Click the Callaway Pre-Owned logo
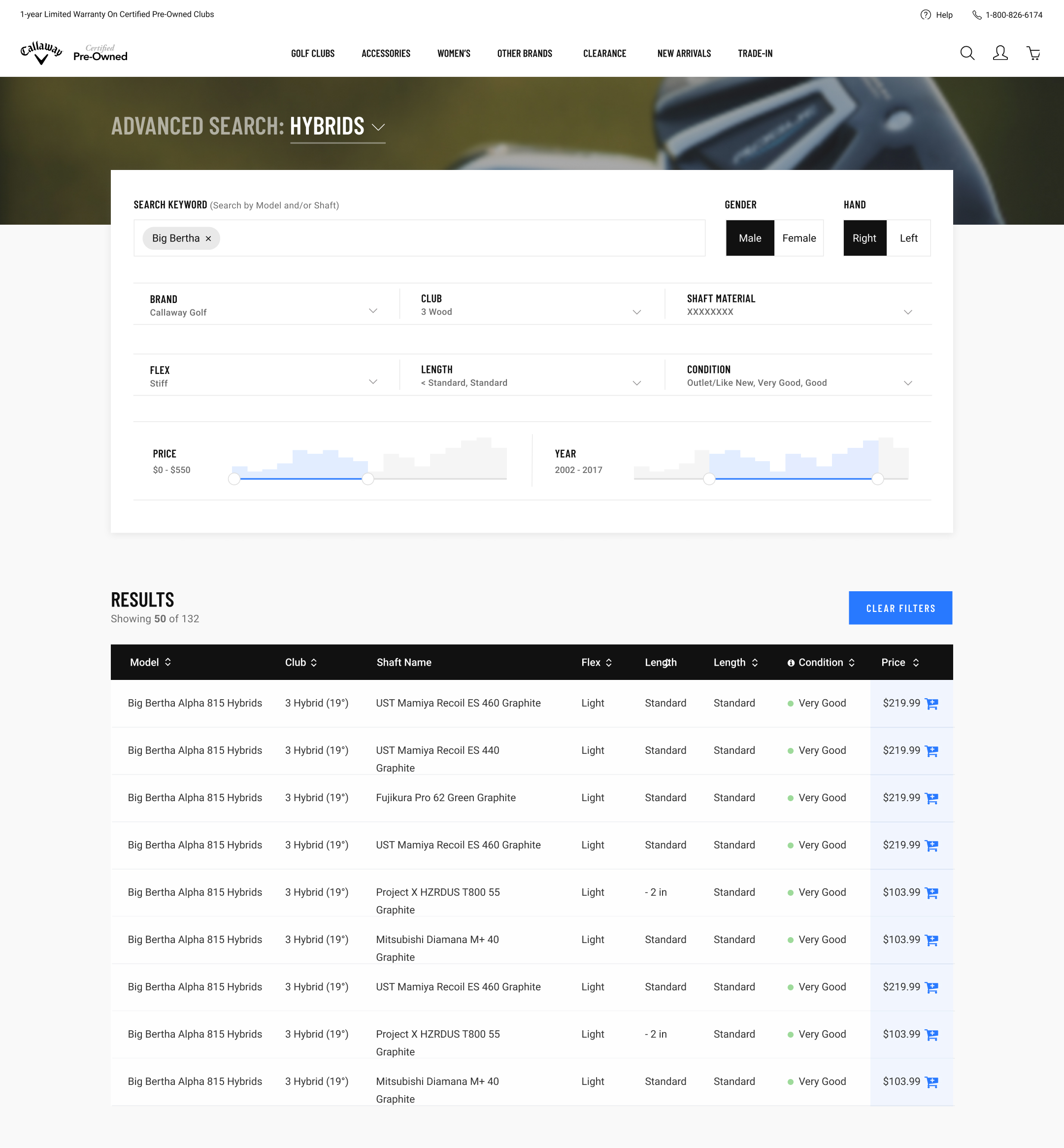Viewport: 1064px width, 1148px height. pyautogui.click(x=74, y=53)
